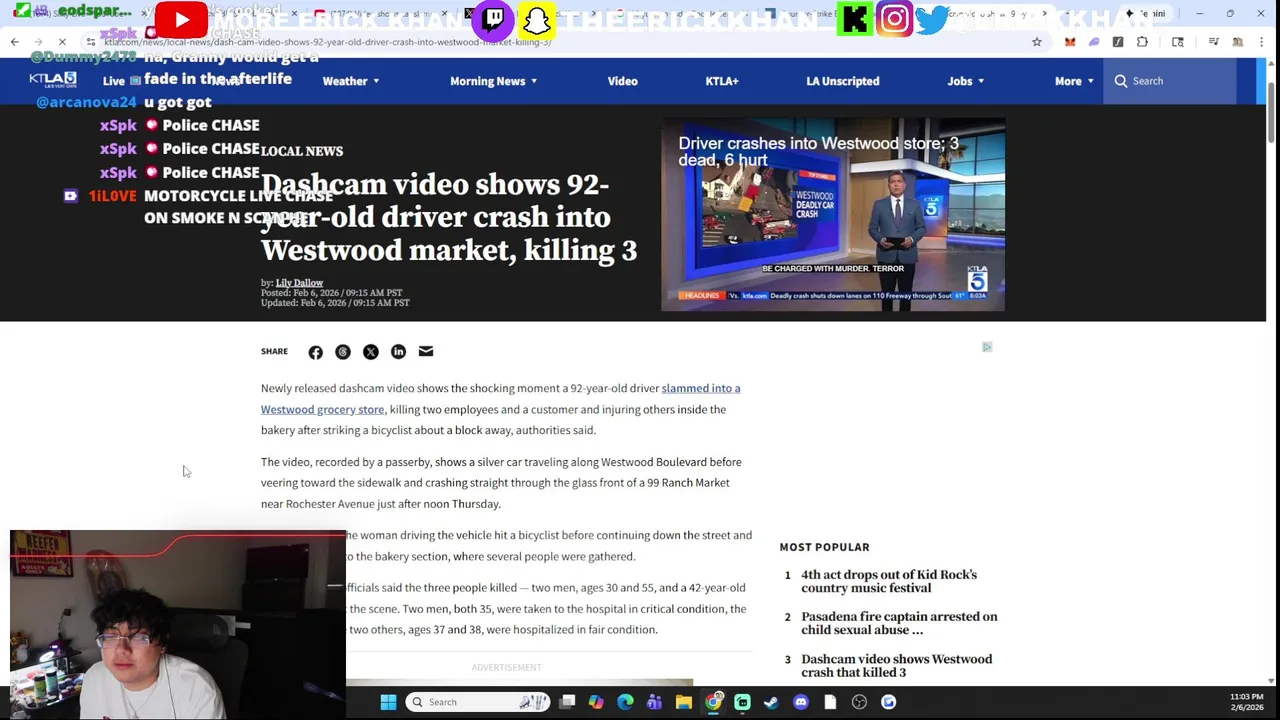Open author Lily Dallow's page
The height and width of the screenshot is (720, 1280).
tap(299, 283)
